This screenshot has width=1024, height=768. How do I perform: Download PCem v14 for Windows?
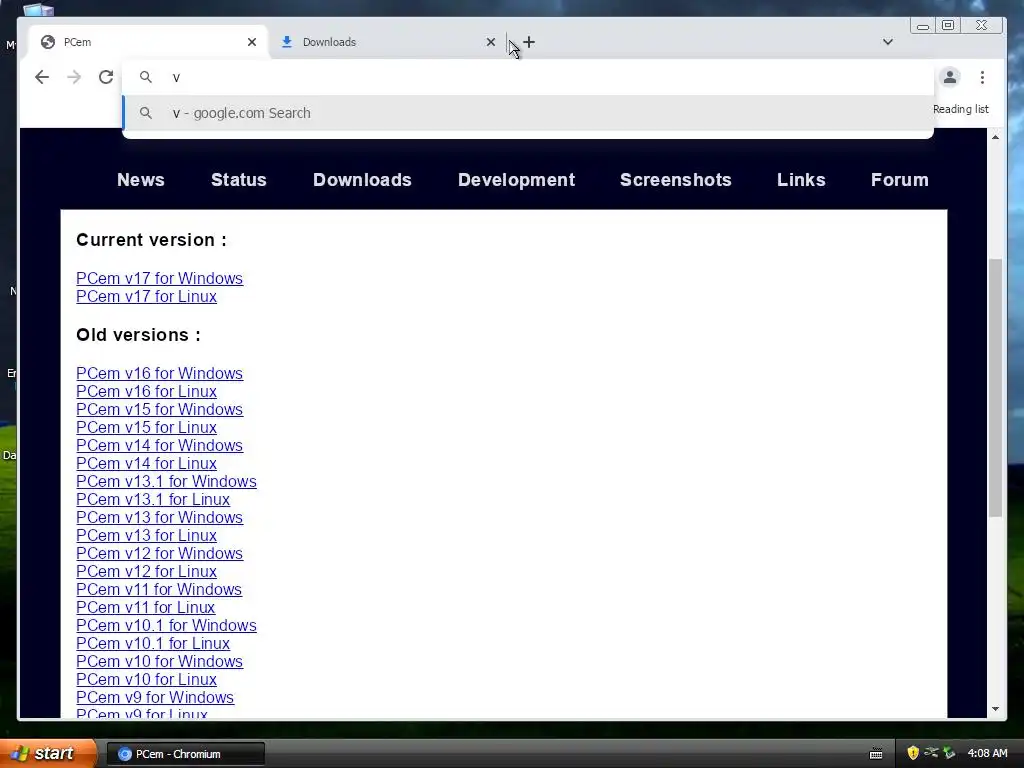pyautogui.click(x=159, y=445)
